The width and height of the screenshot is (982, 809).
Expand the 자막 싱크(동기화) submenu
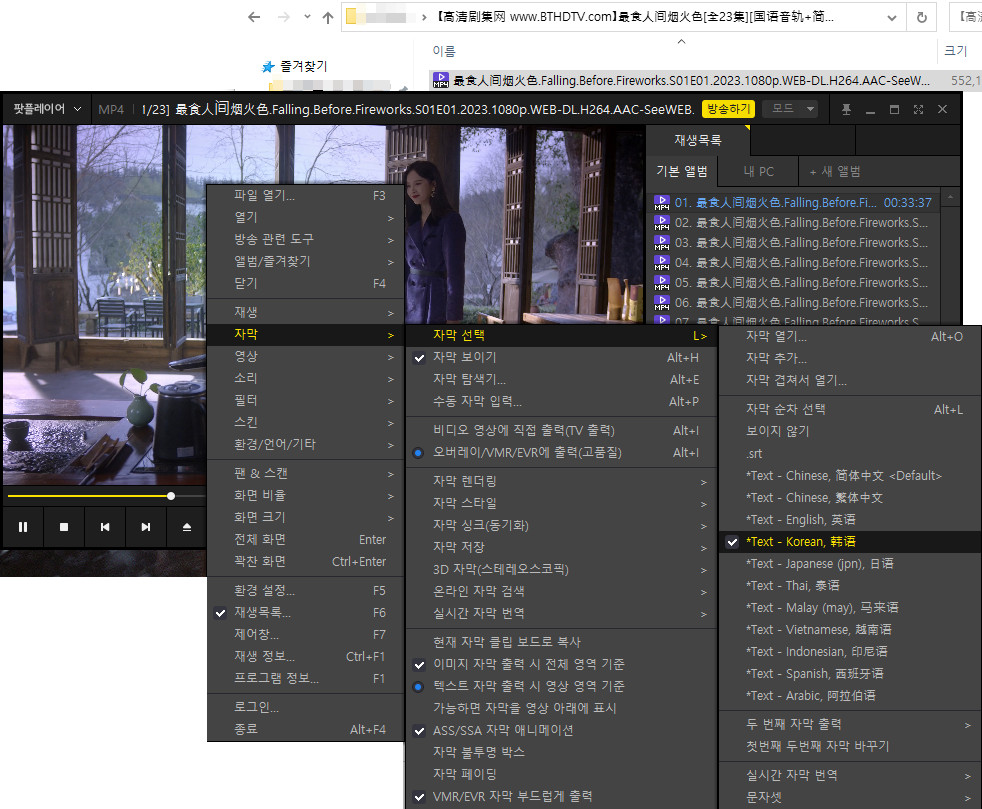click(561, 525)
